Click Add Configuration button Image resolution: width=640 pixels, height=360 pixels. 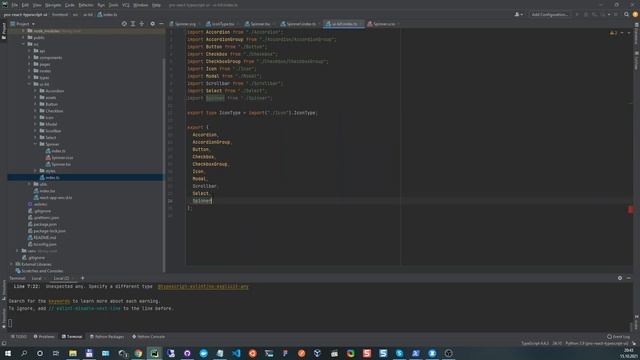click(549, 14)
